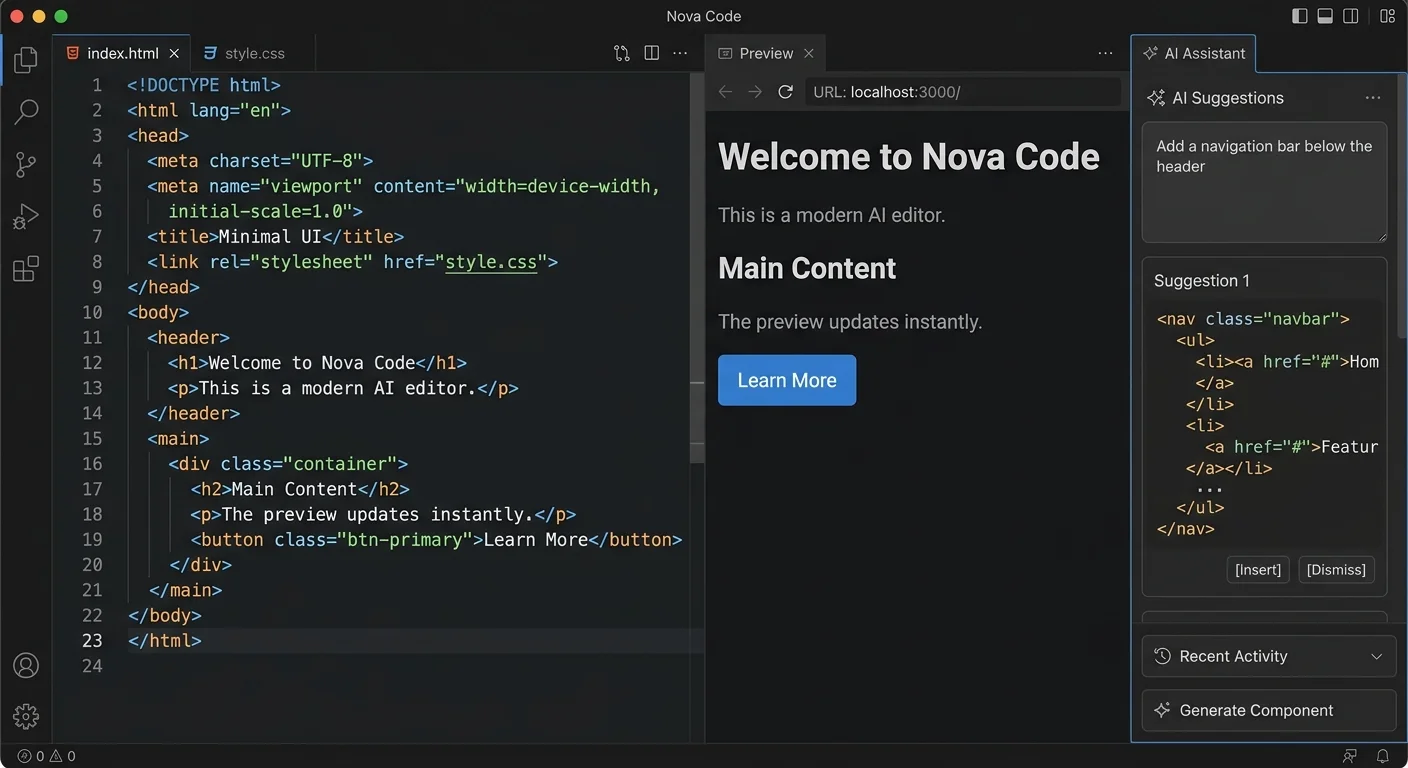
Task: Click the div class="container" code line
Action: [288, 464]
